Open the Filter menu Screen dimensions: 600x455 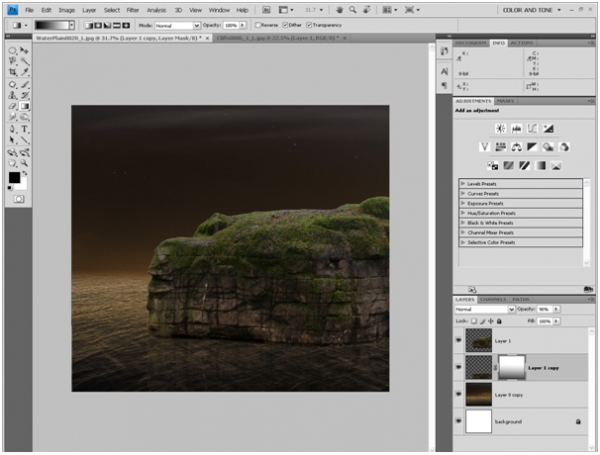click(x=133, y=10)
